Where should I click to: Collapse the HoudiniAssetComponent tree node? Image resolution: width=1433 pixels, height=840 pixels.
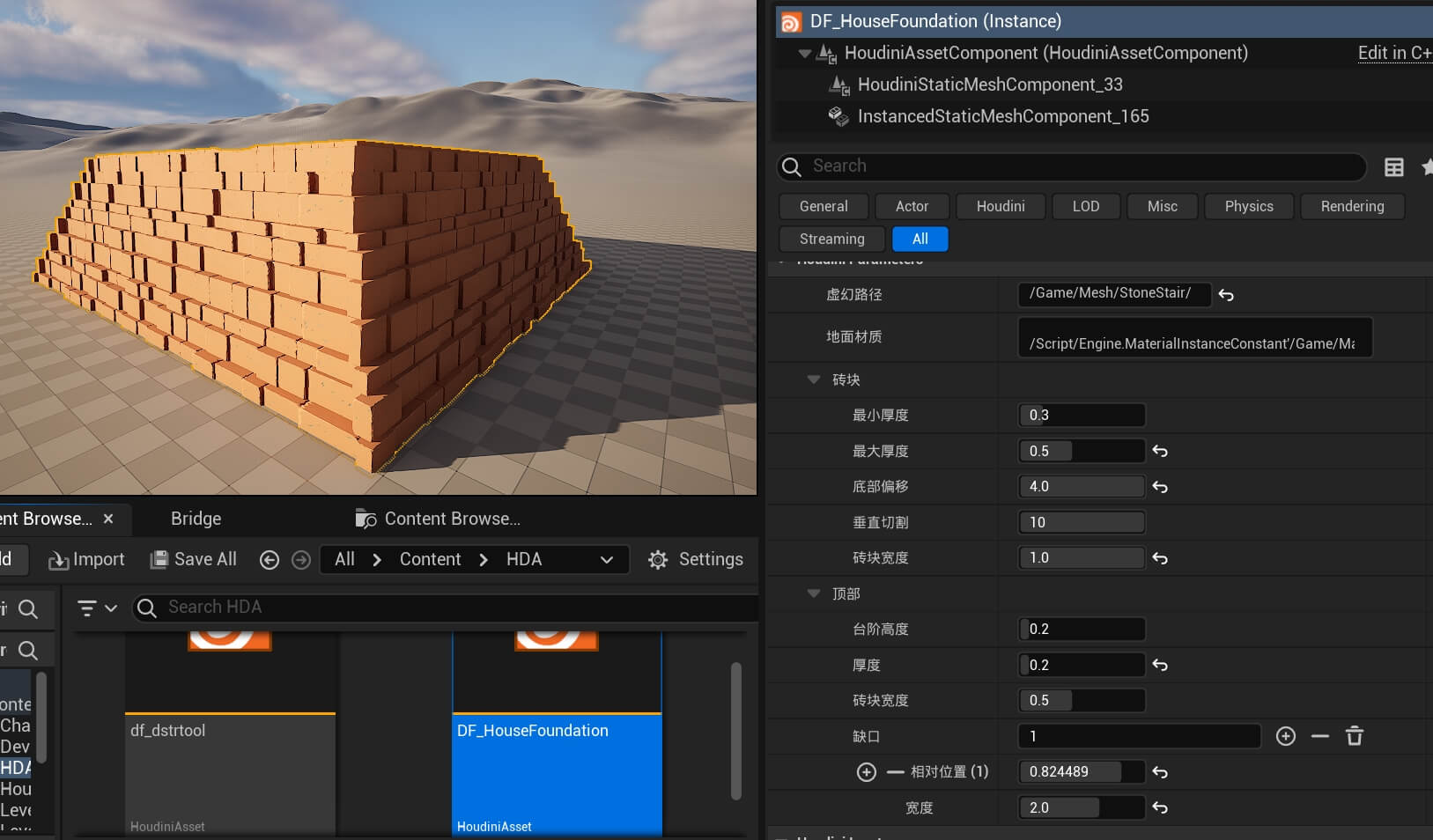click(804, 53)
